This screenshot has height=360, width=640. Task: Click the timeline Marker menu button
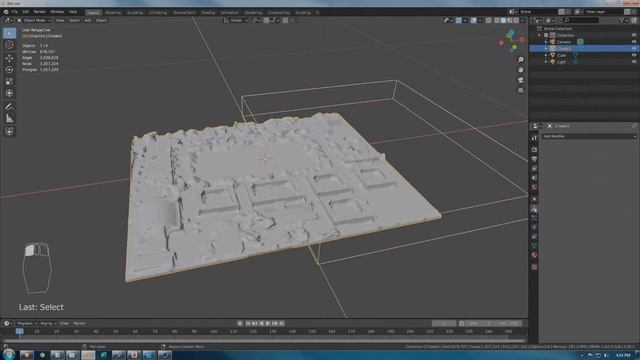(79, 323)
